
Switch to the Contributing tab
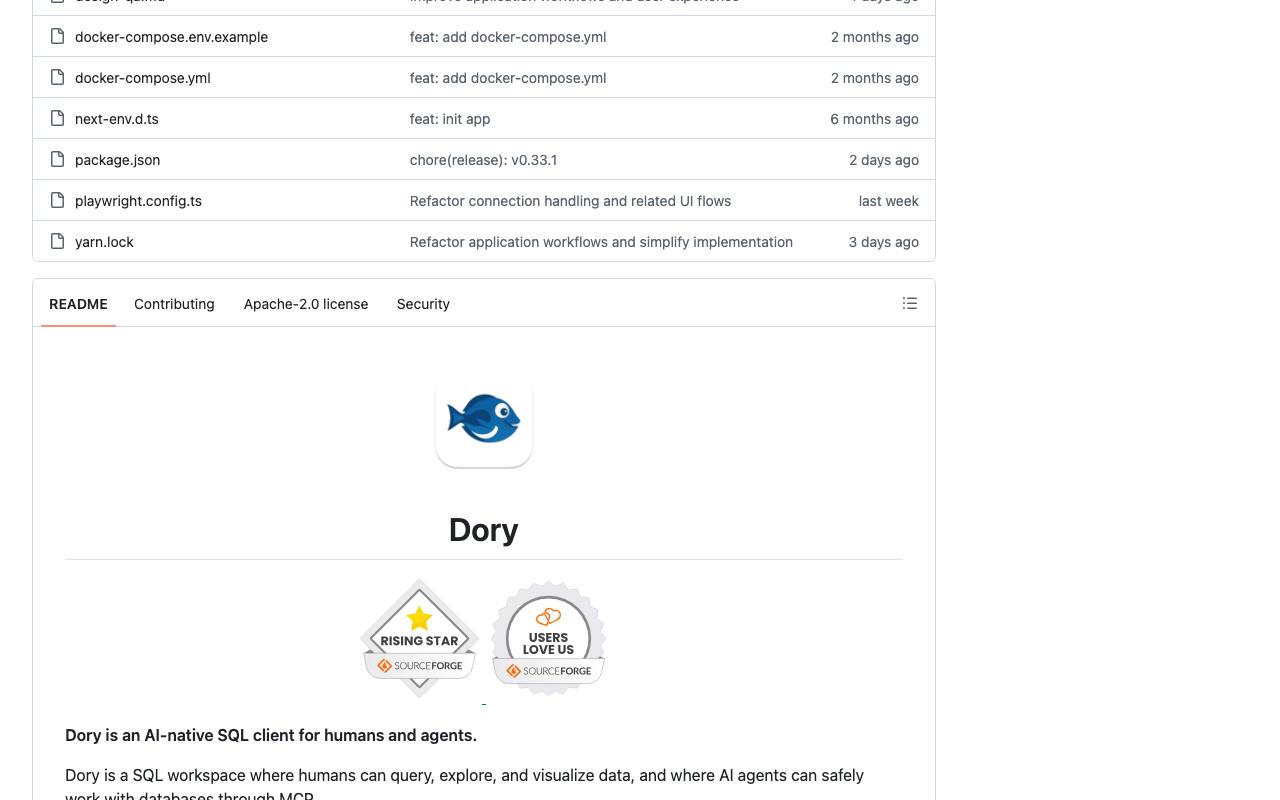(x=174, y=304)
